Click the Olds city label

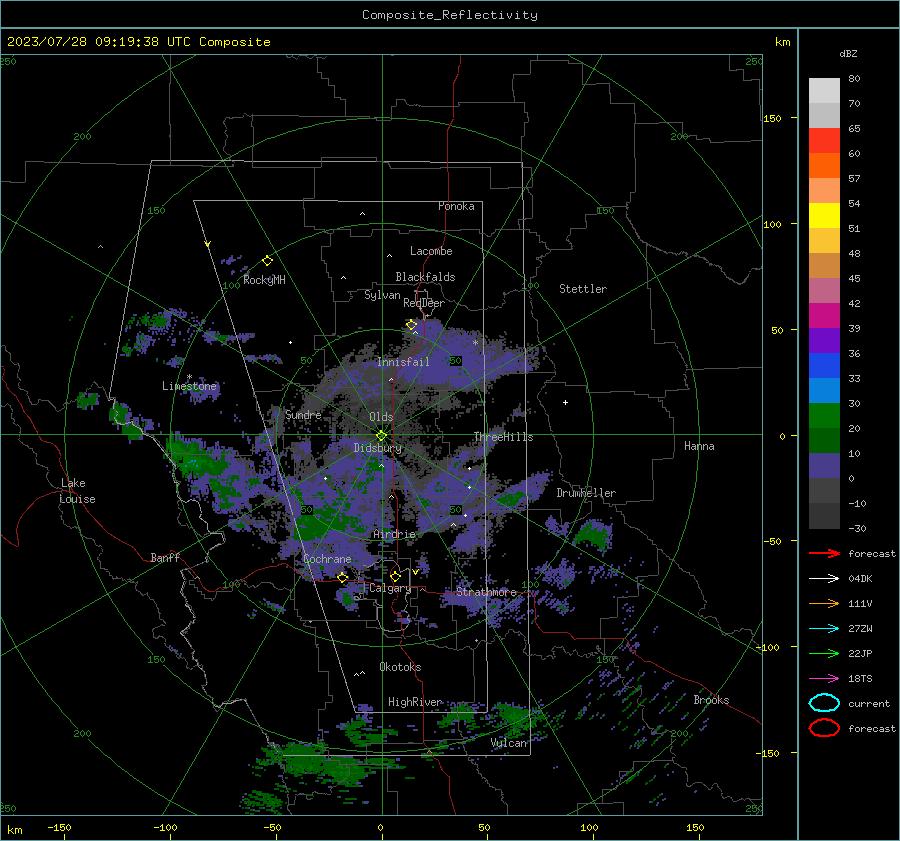point(381,417)
